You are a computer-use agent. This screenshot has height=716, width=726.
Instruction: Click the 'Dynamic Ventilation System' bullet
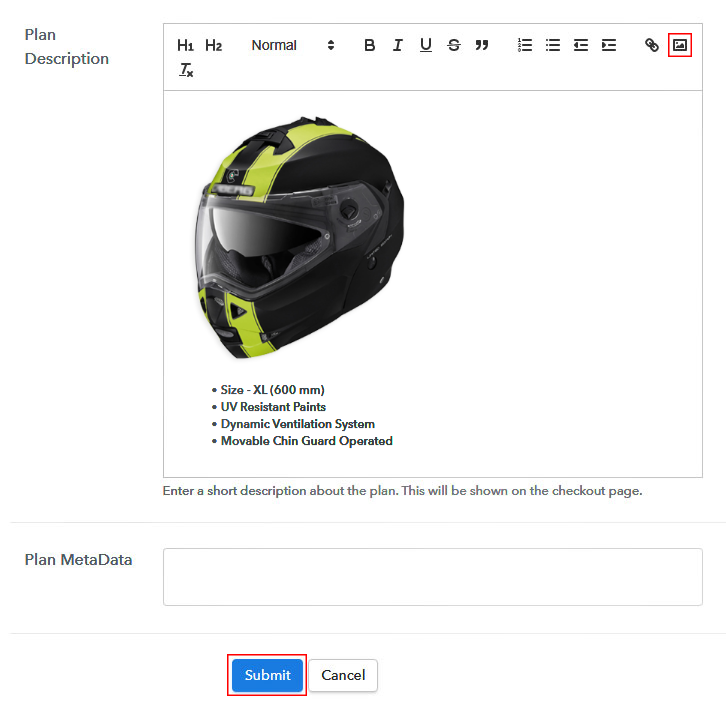[298, 424]
